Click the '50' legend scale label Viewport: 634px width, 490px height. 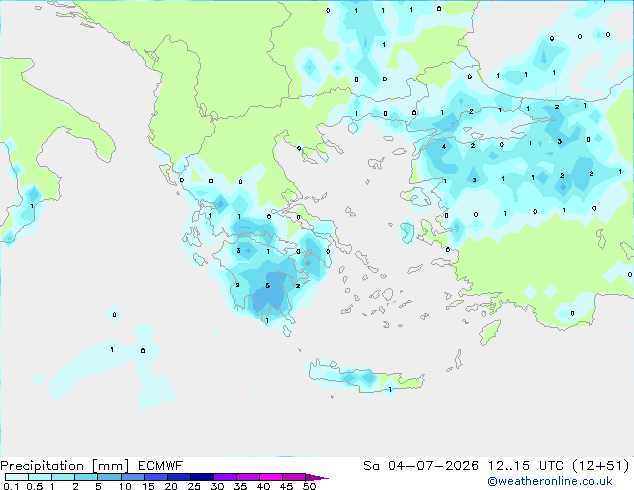click(x=309, y=486)
